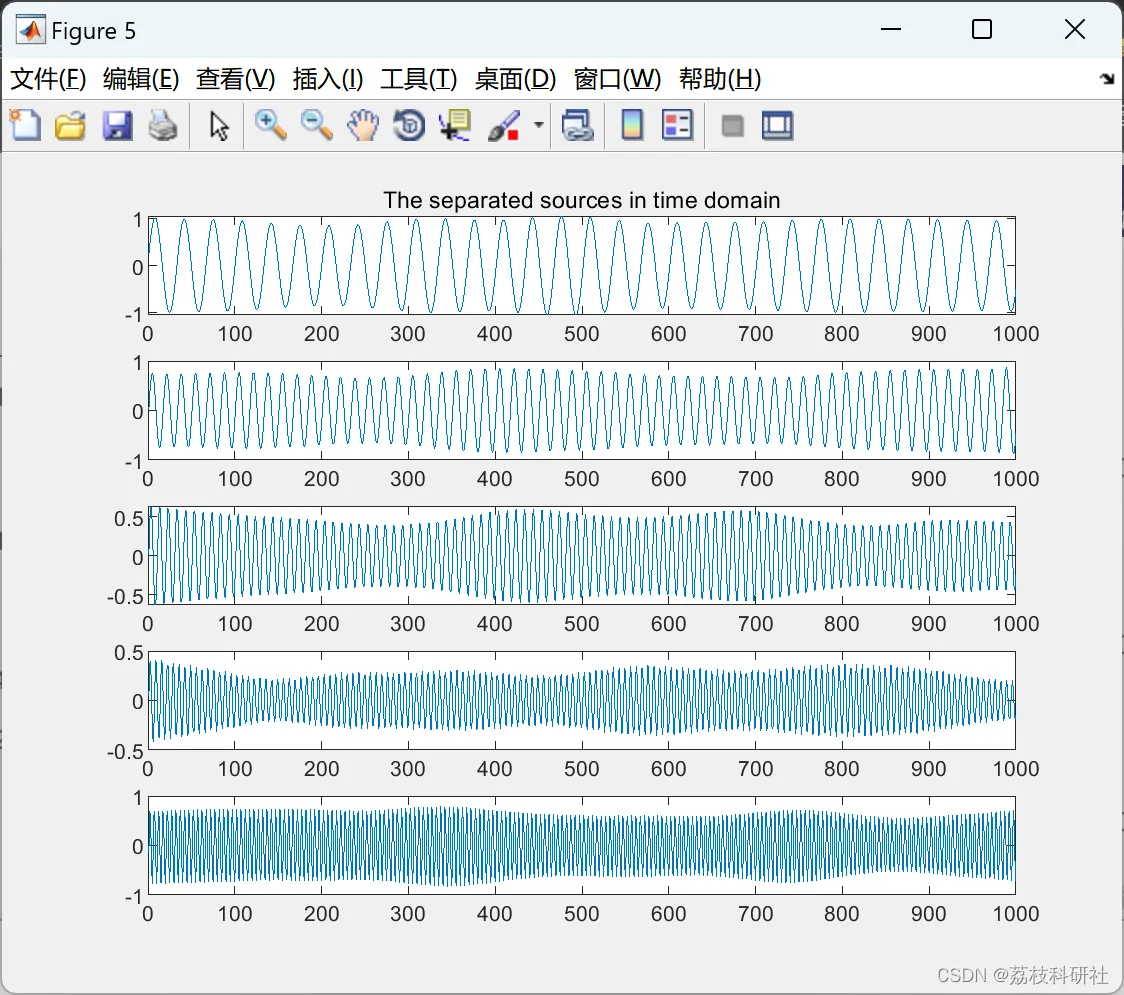Click the New Figure toolbar icon
This screenshot has width=1124, height=995.
pos(25,126)
